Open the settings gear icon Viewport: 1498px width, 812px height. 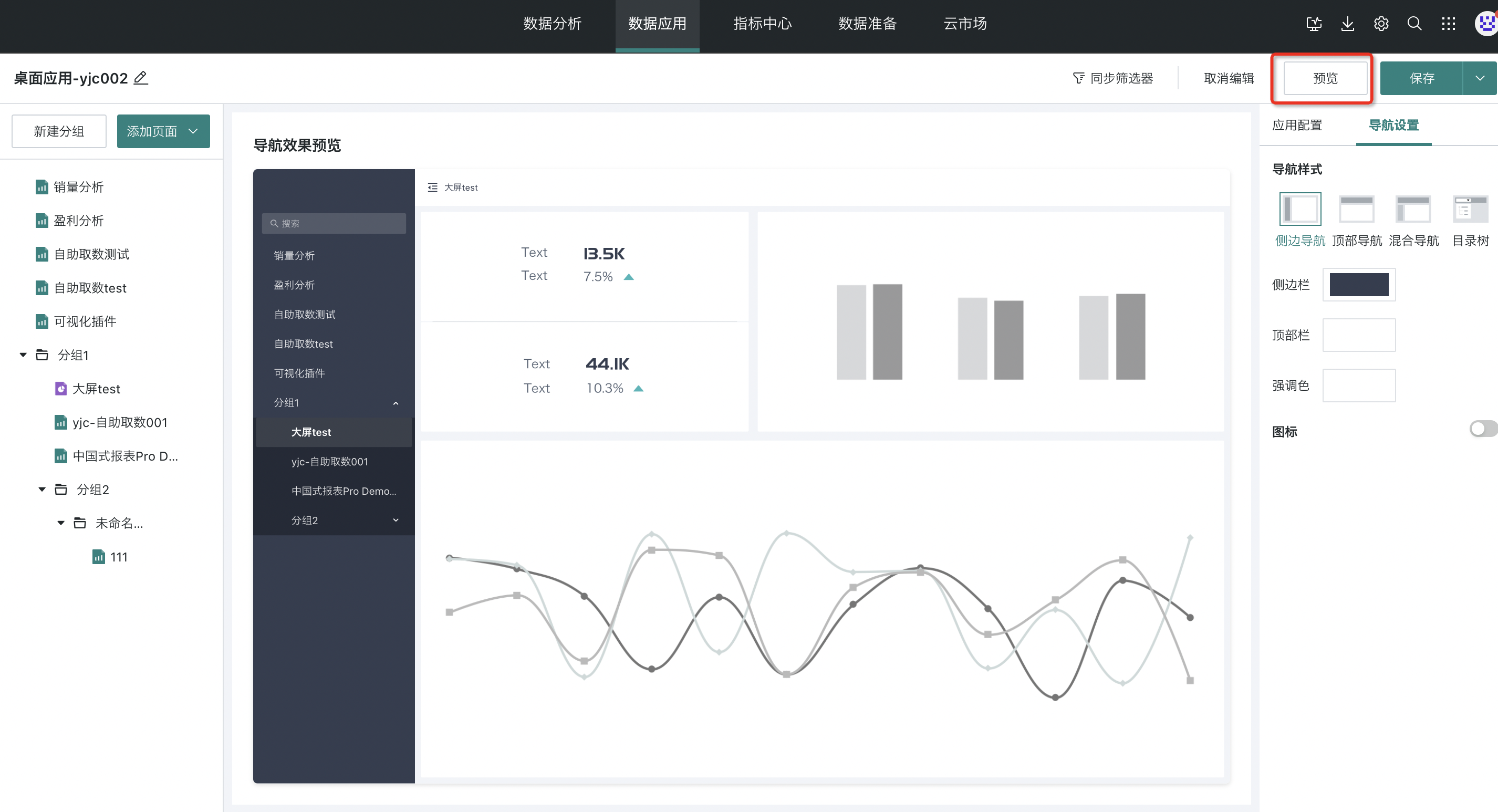click(1381, 24)
